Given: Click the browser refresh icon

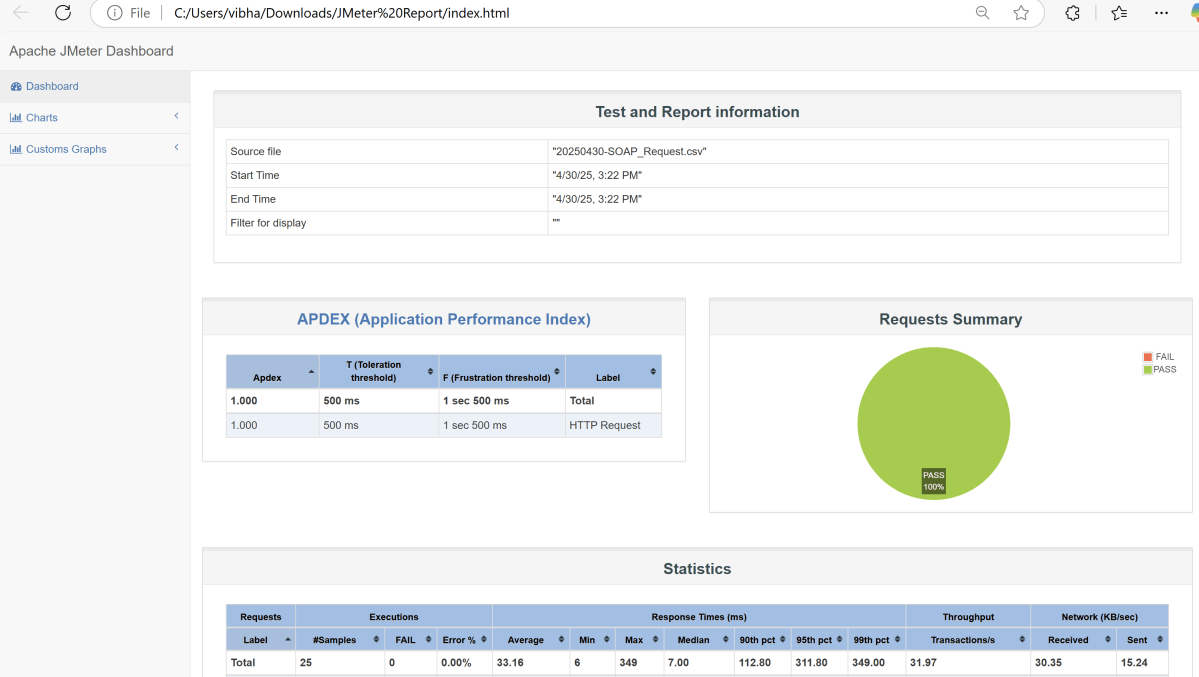Looking at the screenshot, I should [x=63, y=13].
